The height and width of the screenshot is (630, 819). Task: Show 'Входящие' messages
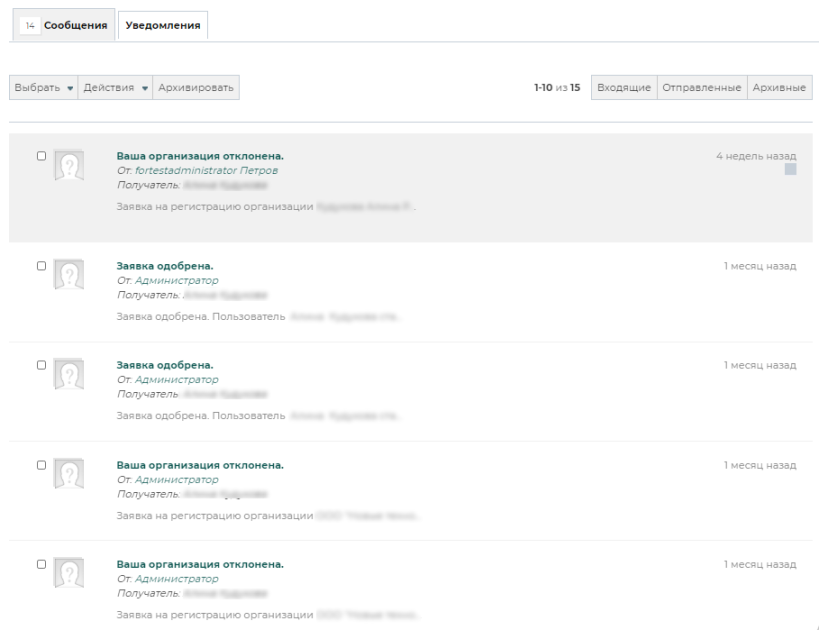coord(623,88)
